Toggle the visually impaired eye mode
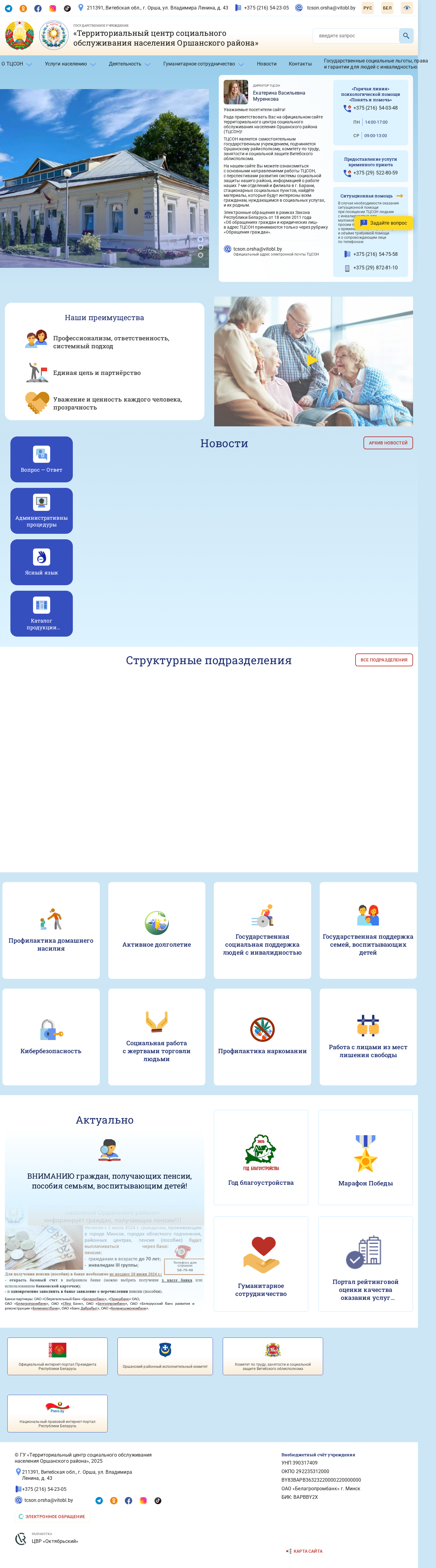The image size is (436, 1568). tap(407, 8)
